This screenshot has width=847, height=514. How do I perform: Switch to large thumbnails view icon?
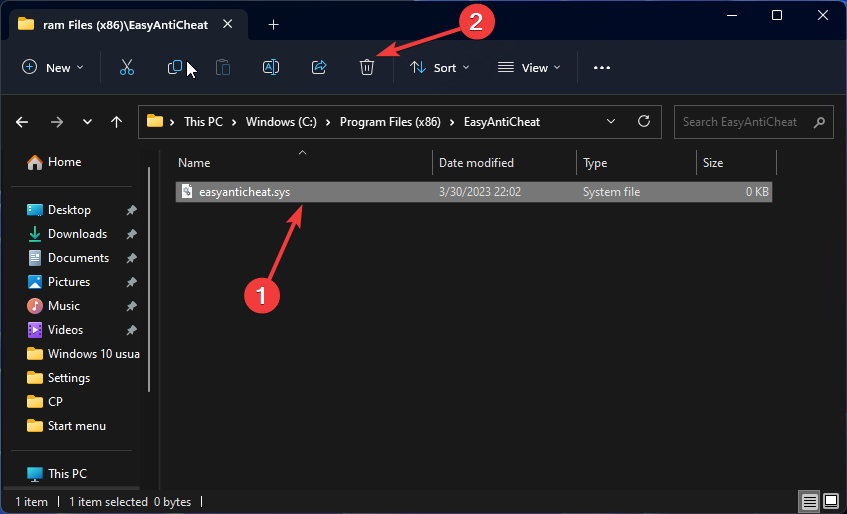click(831, 502)
